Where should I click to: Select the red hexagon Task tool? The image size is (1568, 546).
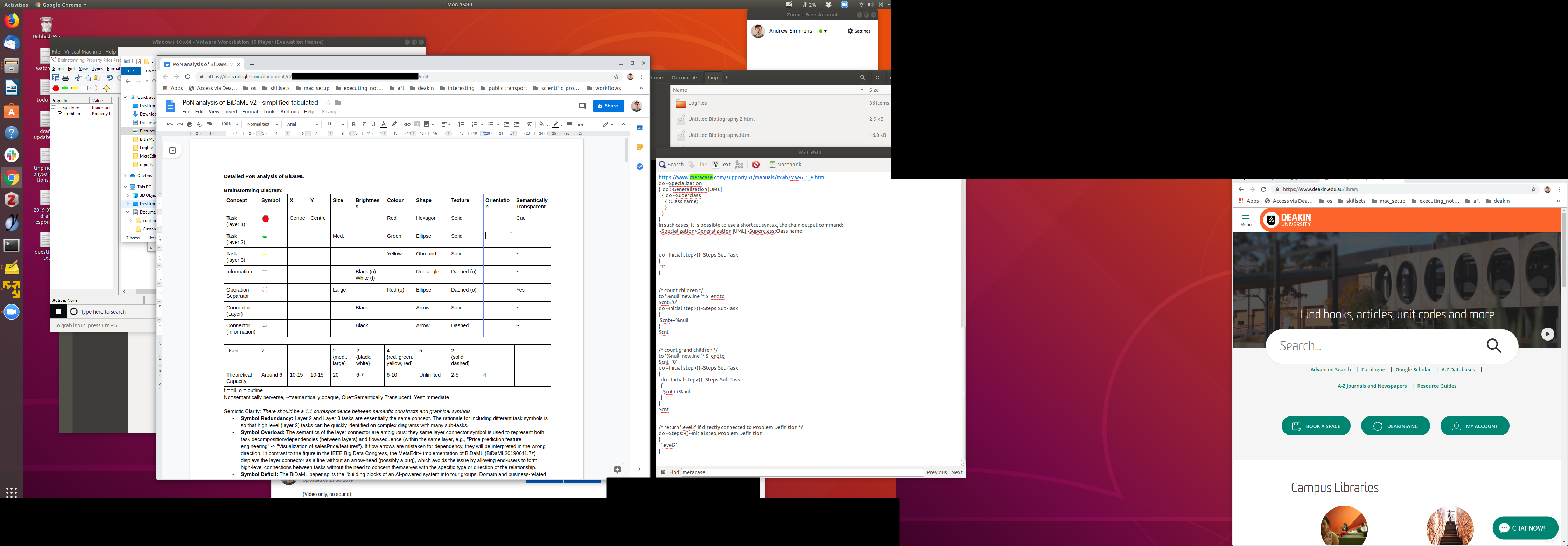(56, 88)
